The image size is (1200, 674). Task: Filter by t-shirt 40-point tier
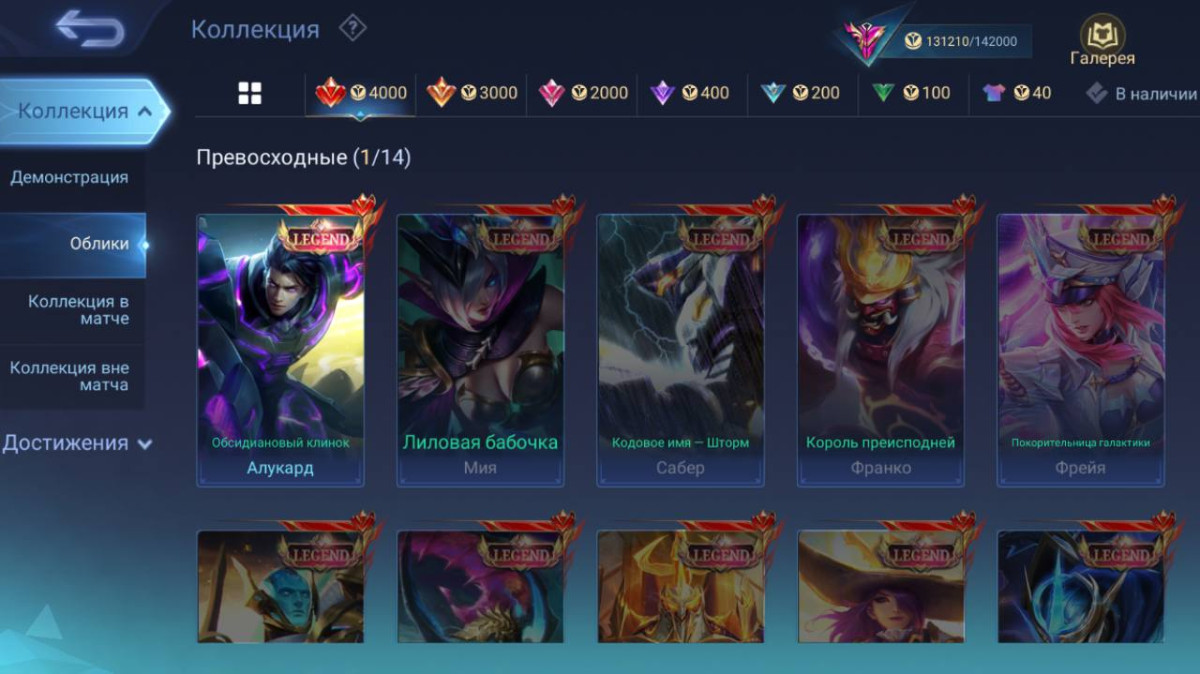pyautogui.click(x=1016, y=94)
